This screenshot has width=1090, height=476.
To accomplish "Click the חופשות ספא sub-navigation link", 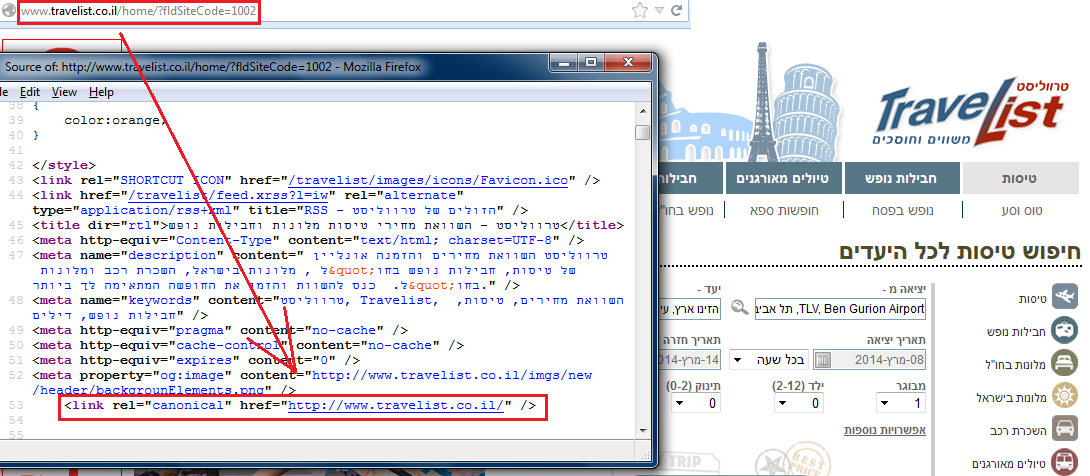I will pyautogui.click(x=786, y=210).
